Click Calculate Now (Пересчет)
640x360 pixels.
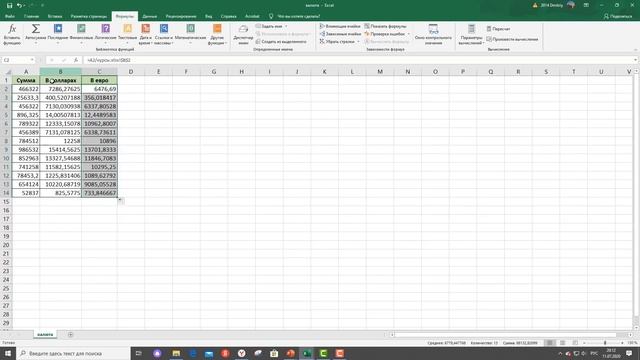[498, 29]
